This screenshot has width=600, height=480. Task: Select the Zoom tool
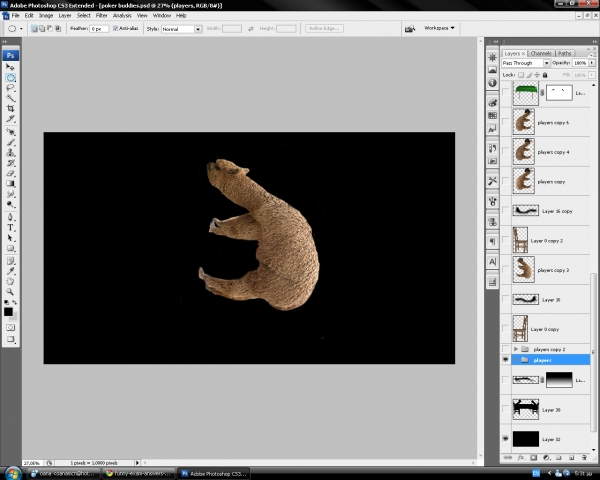[10, 292]
